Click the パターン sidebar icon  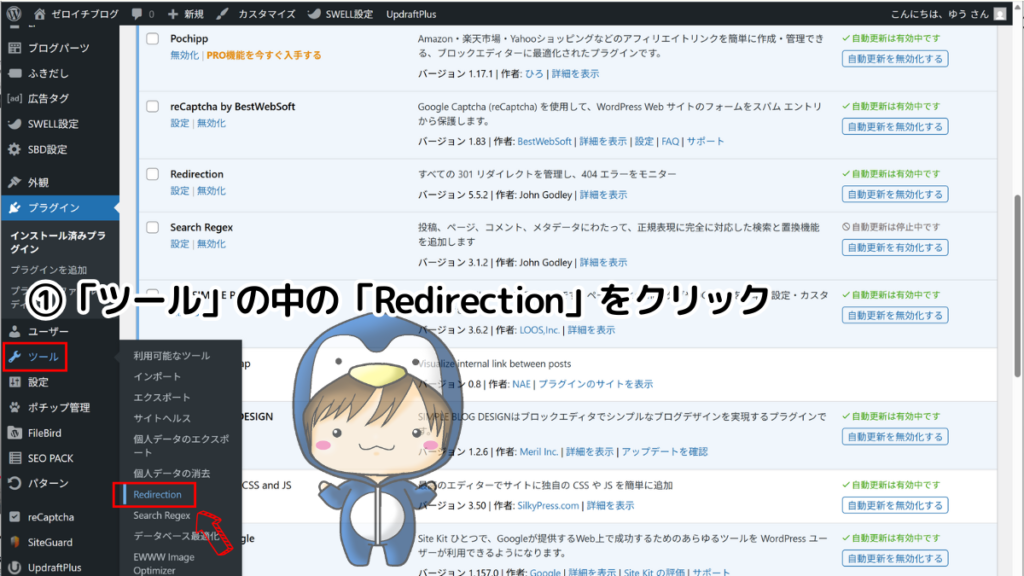coord(14,483)
